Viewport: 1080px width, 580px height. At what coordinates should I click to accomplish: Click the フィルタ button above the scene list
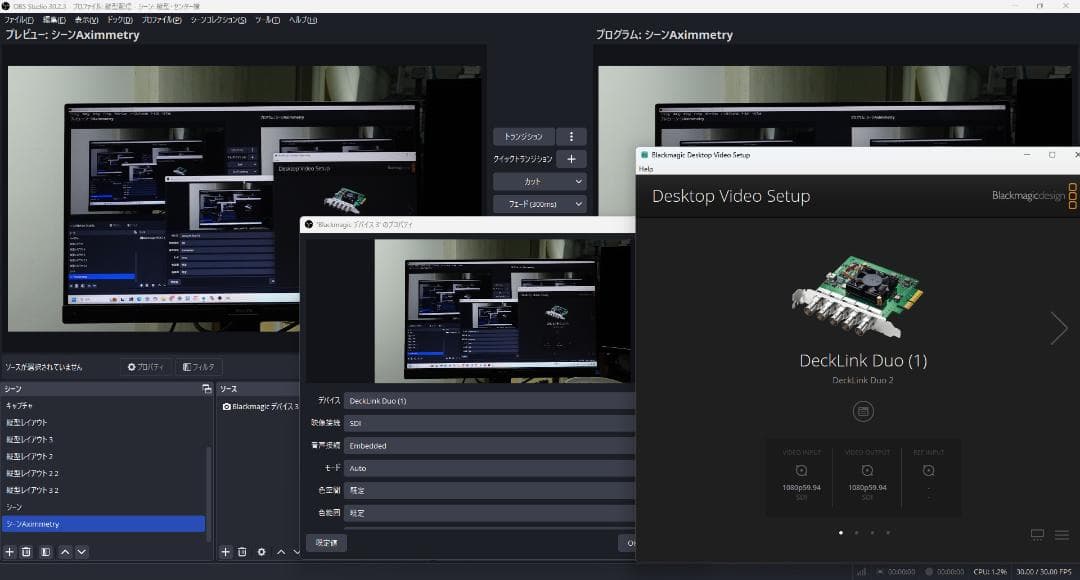[x=198, y=367]
